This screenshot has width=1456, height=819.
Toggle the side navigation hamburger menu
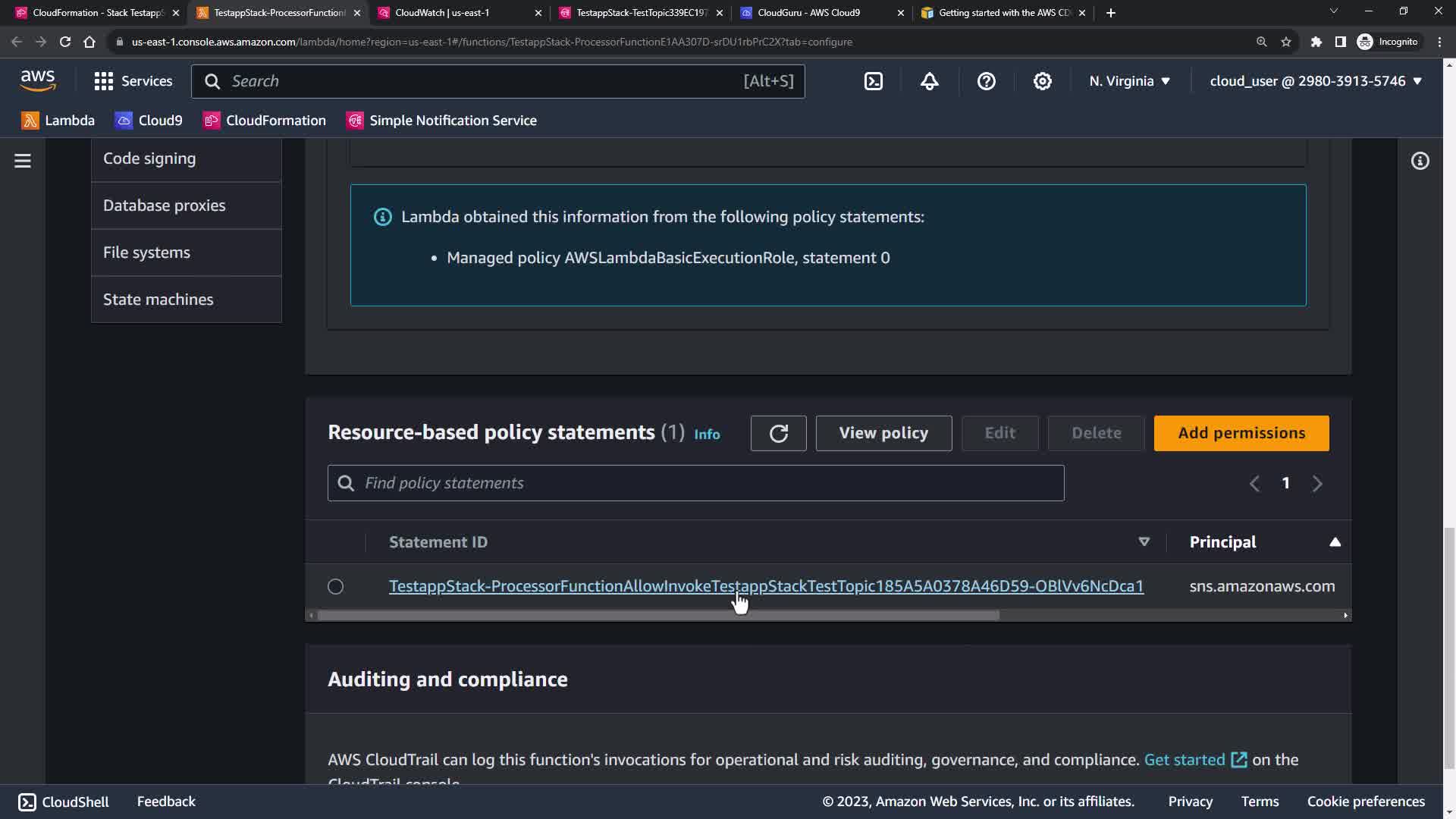(x=23, y=161)
